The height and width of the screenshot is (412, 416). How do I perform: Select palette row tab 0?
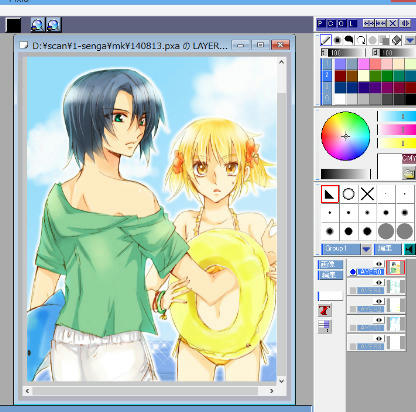pyautogui.click(x=327, y=99)
